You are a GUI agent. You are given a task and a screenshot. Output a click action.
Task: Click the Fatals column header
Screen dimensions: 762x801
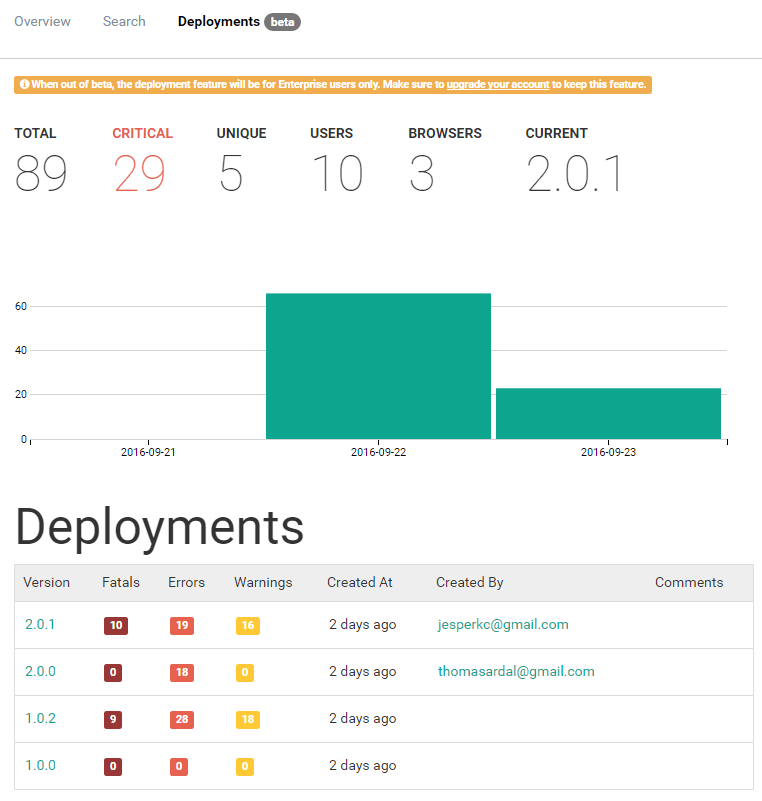coord(121,582)
